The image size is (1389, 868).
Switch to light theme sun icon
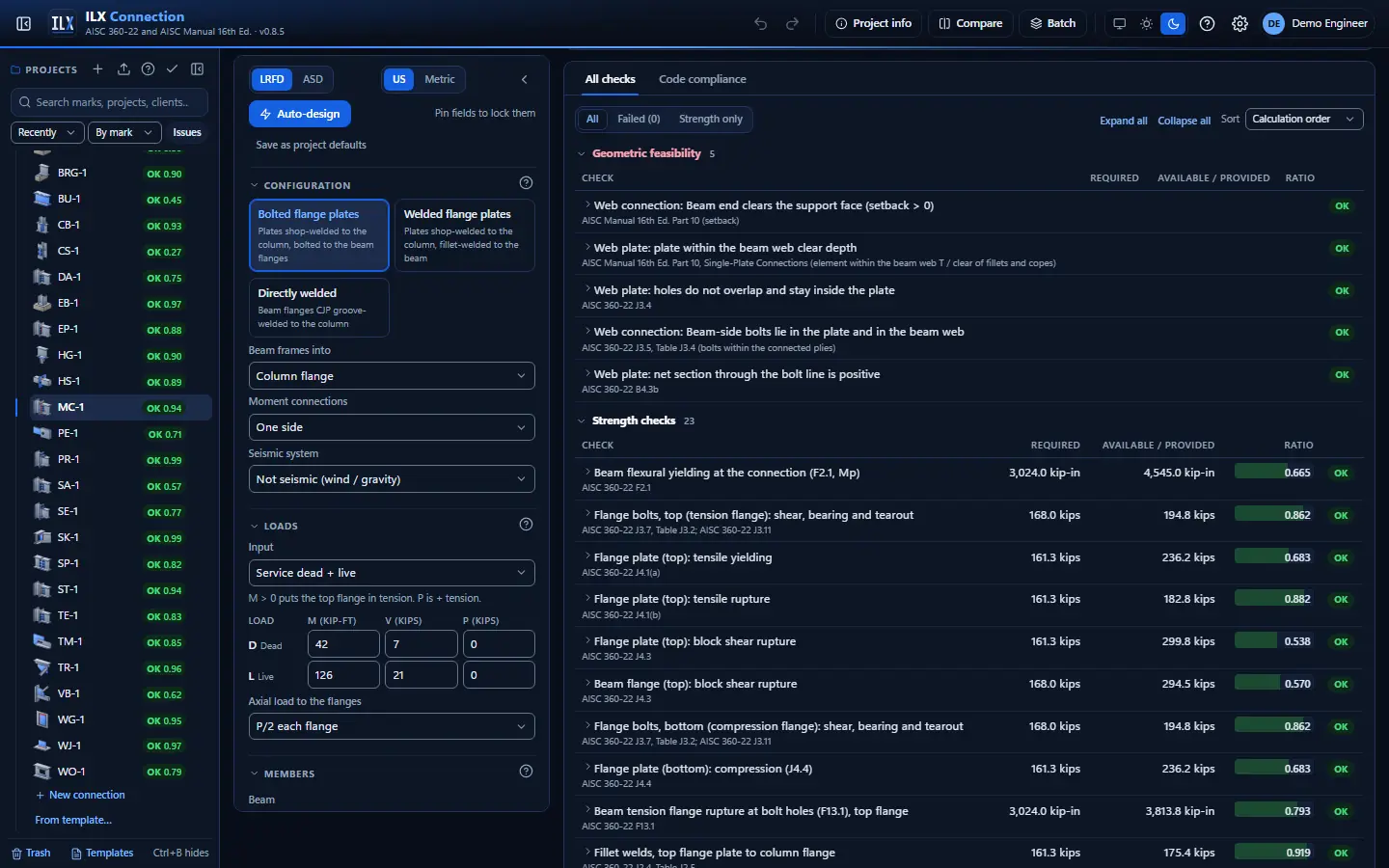pos(1146,23)
